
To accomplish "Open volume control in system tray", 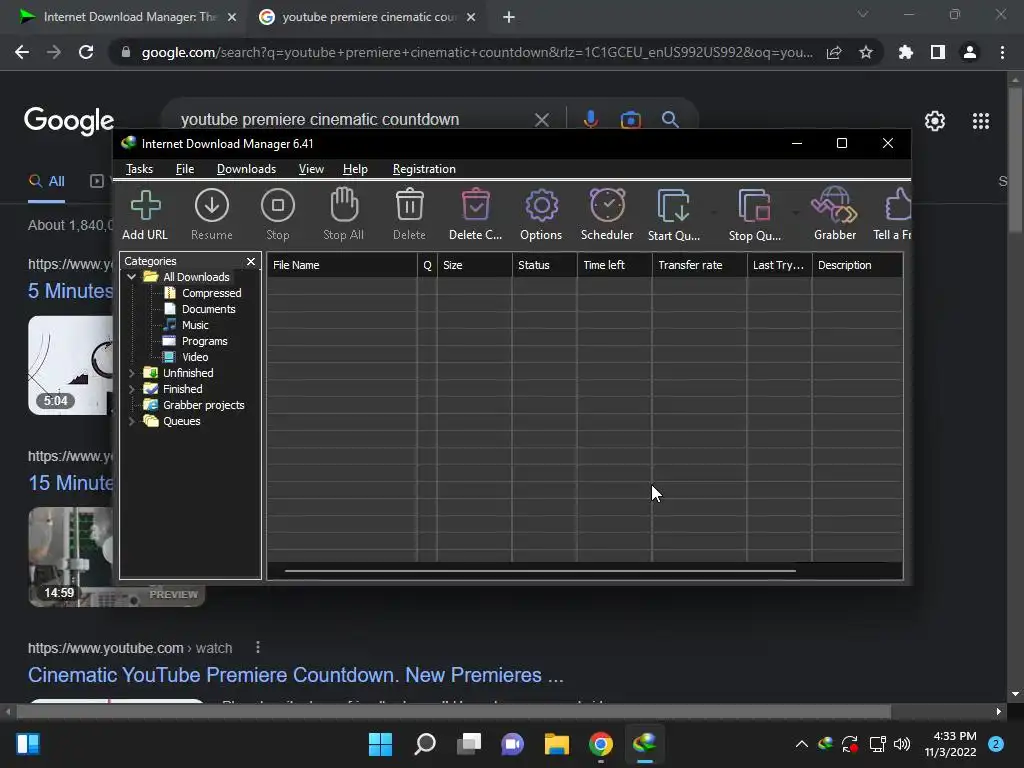I will point(902,744).
